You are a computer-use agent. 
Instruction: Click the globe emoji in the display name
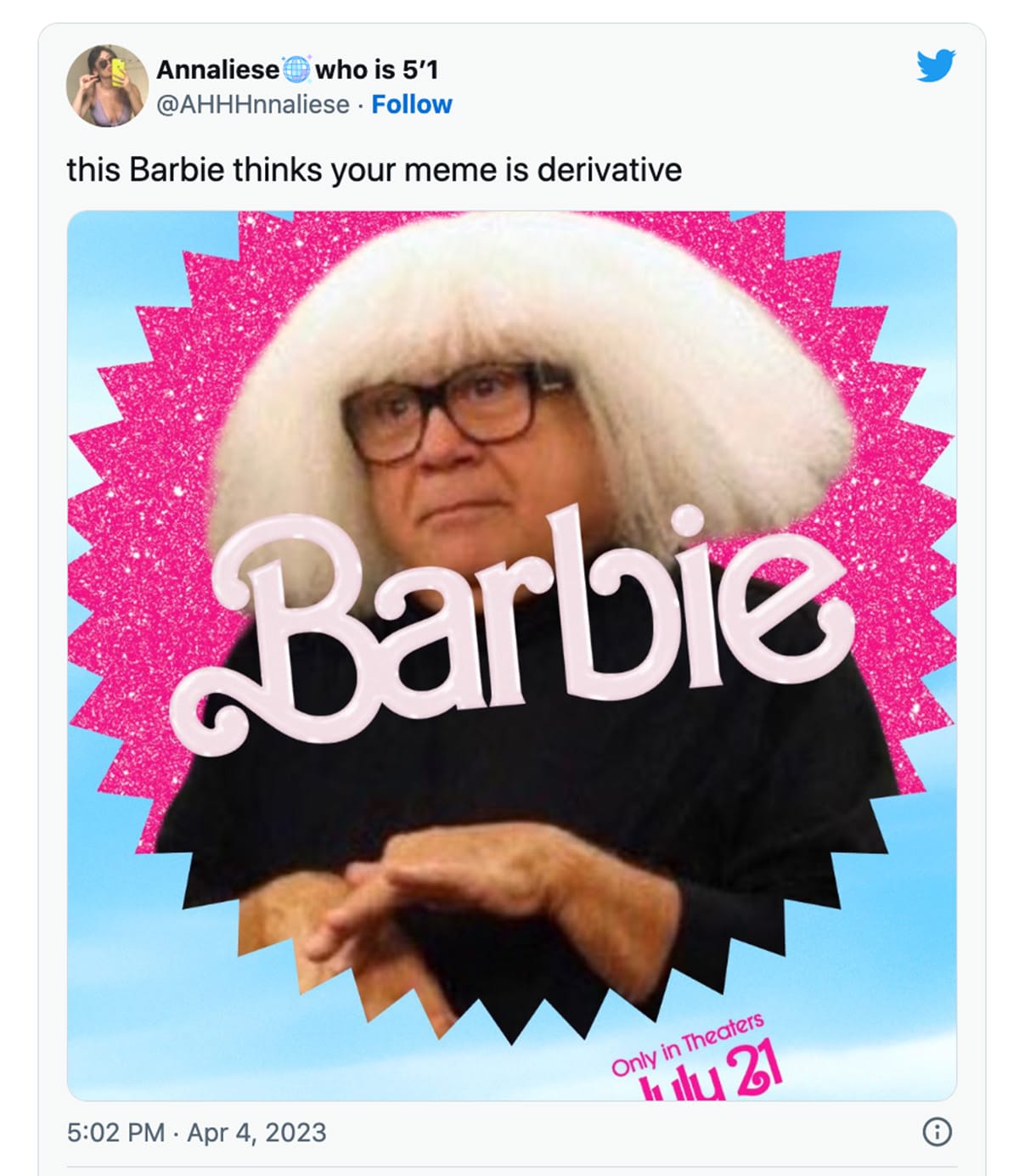[296, 69]
